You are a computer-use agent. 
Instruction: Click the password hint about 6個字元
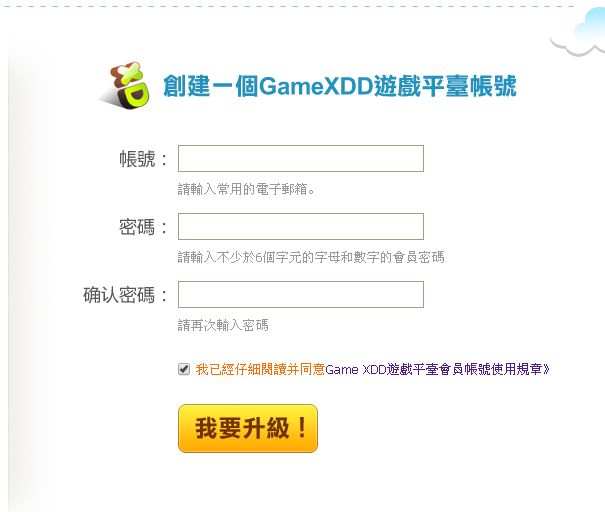311,257
